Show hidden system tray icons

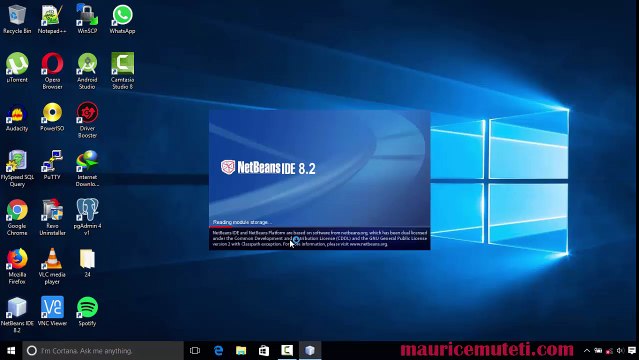point(587,351)
